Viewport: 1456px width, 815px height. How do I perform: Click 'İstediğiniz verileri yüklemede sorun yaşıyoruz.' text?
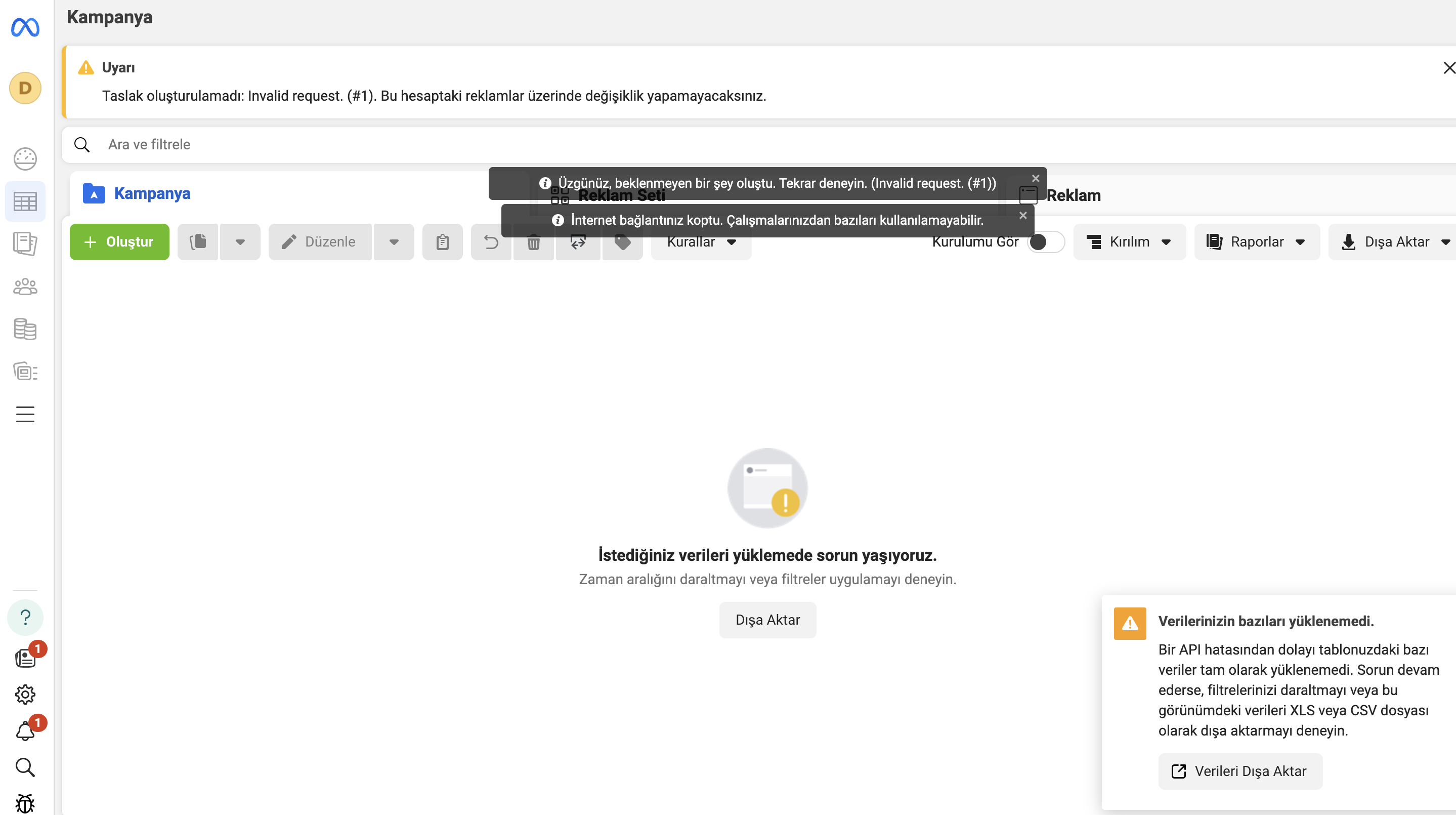point(767,555)
